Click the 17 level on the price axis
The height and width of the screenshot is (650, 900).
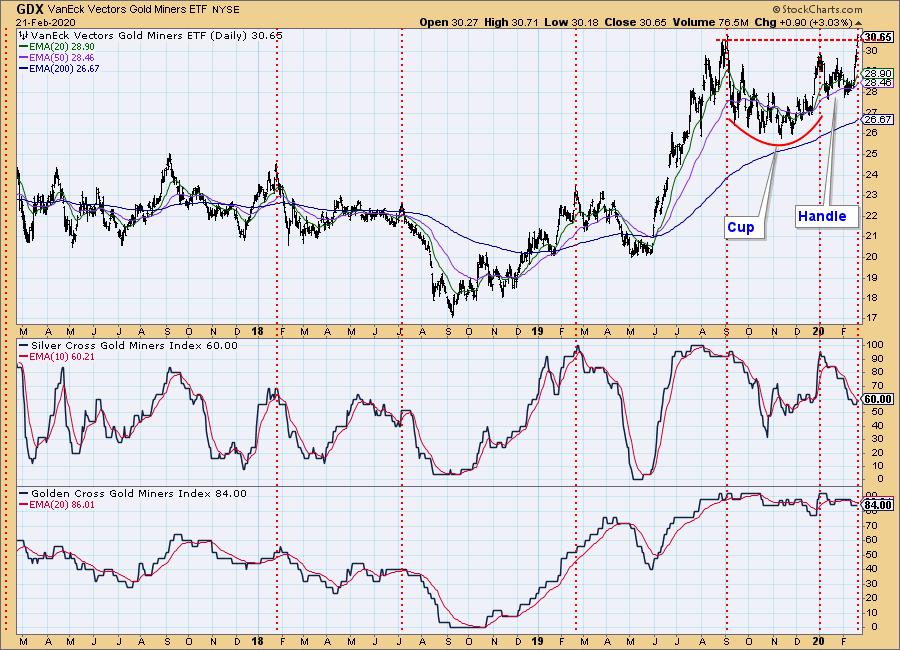871,318
